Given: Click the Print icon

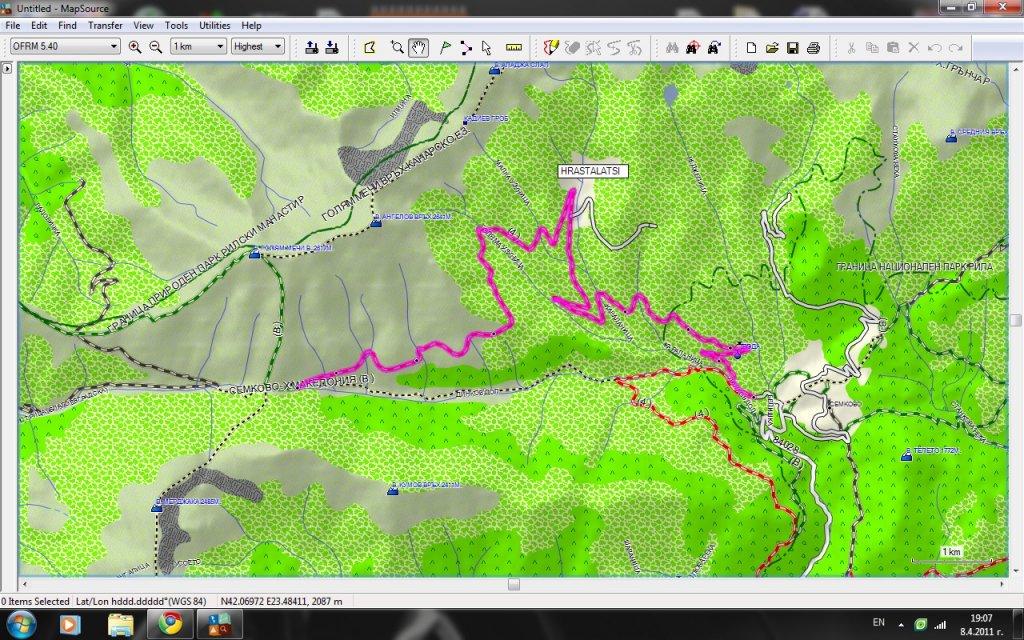Looking at the screenshot, I should coord(813,47).
